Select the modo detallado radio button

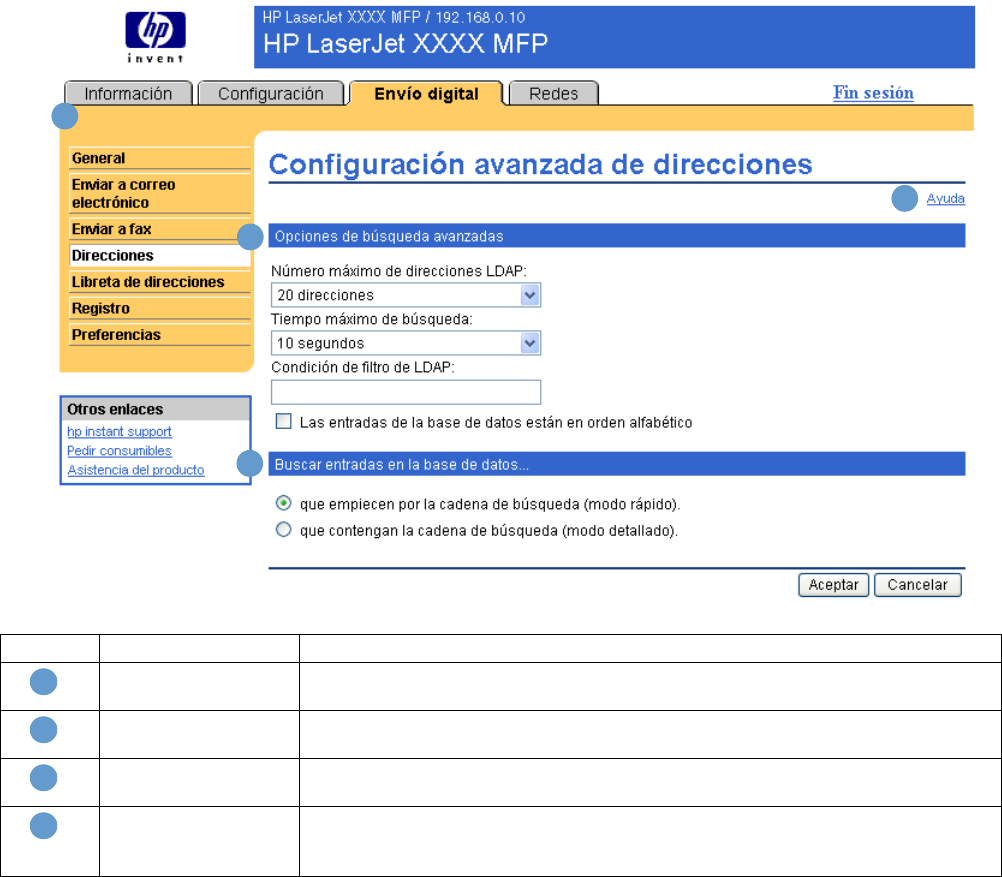[x=283, y=529]
